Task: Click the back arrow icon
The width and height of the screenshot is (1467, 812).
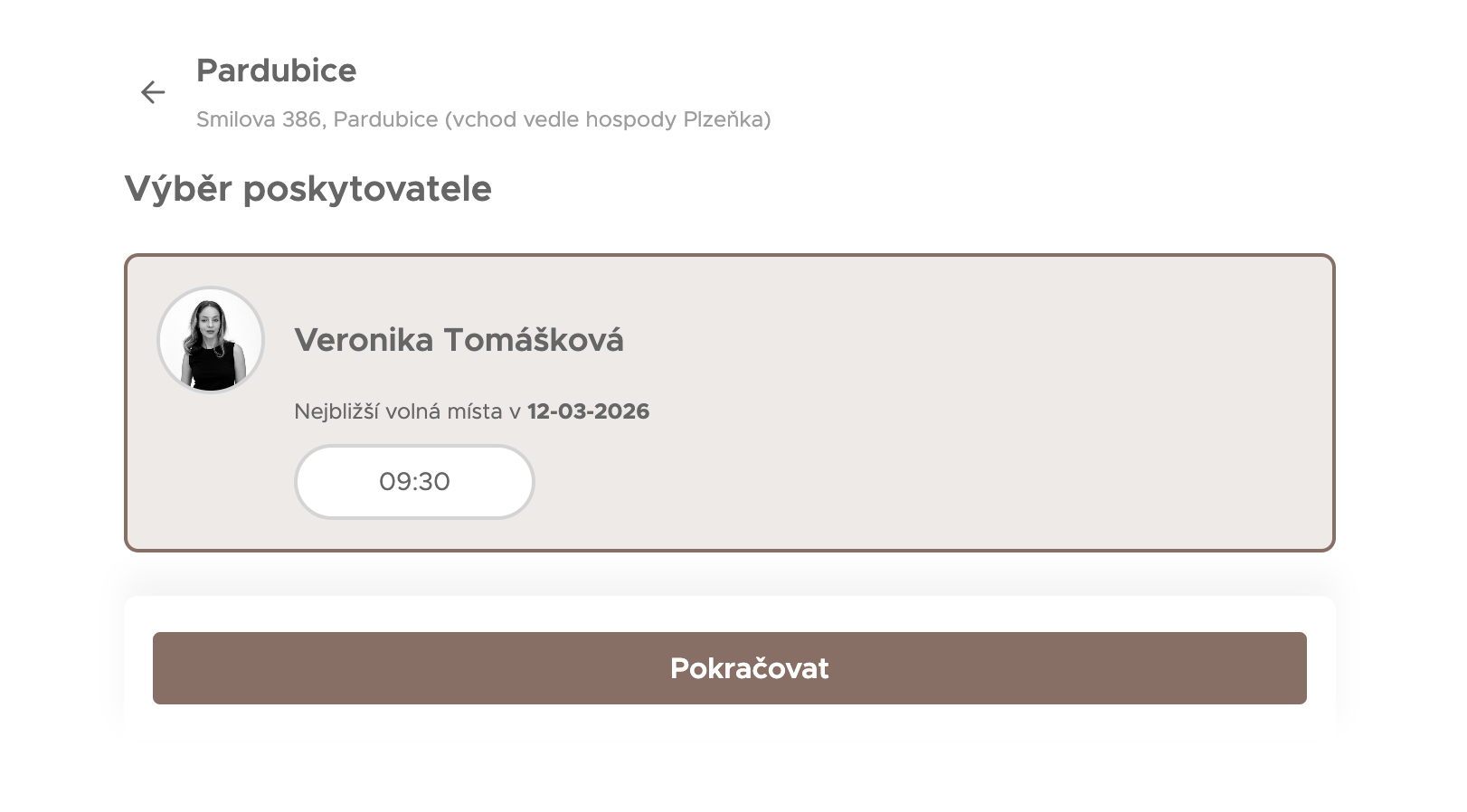Action: click(x=153, y=92)
